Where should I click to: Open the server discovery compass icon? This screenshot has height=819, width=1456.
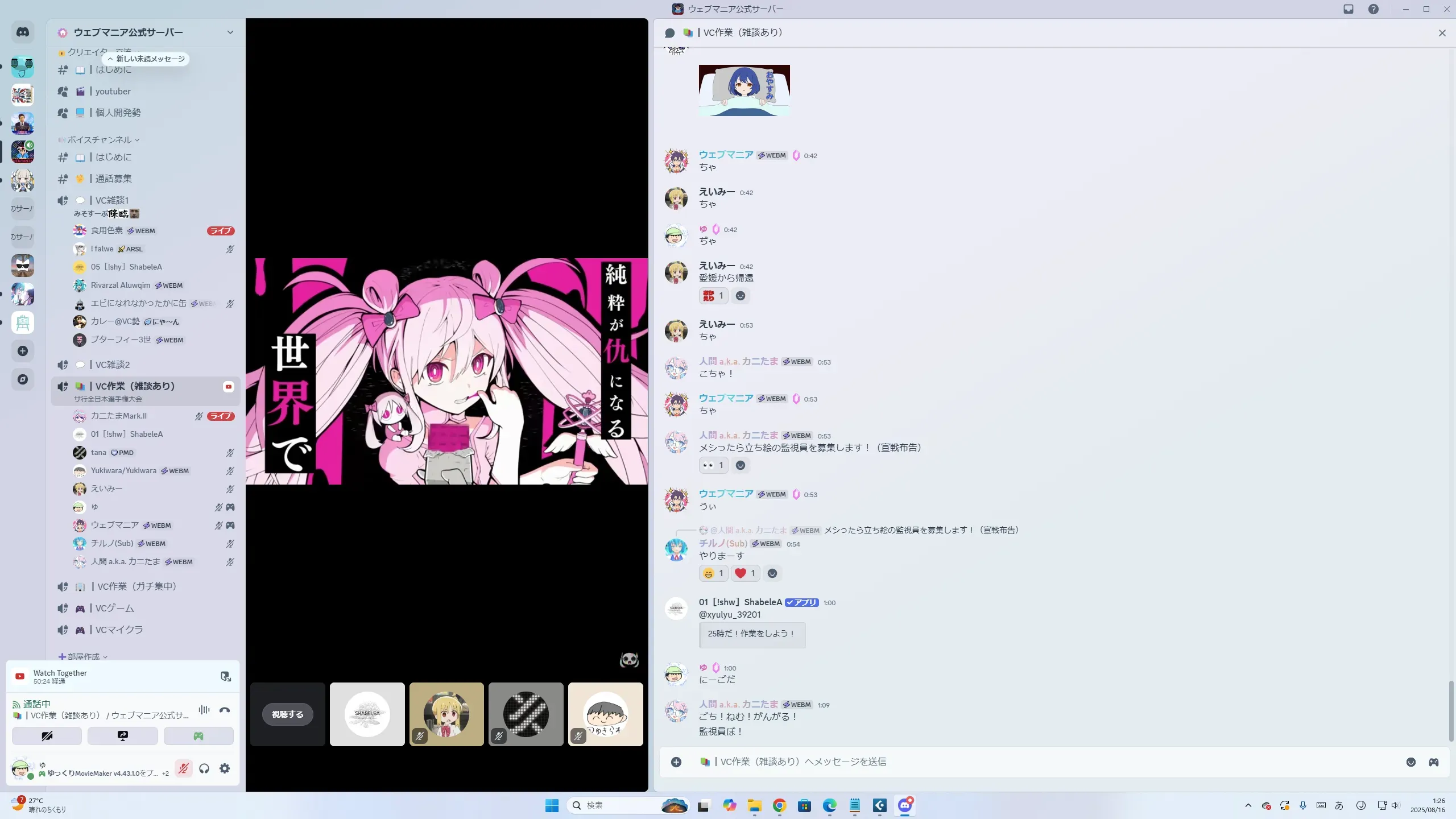click(23, 379)
